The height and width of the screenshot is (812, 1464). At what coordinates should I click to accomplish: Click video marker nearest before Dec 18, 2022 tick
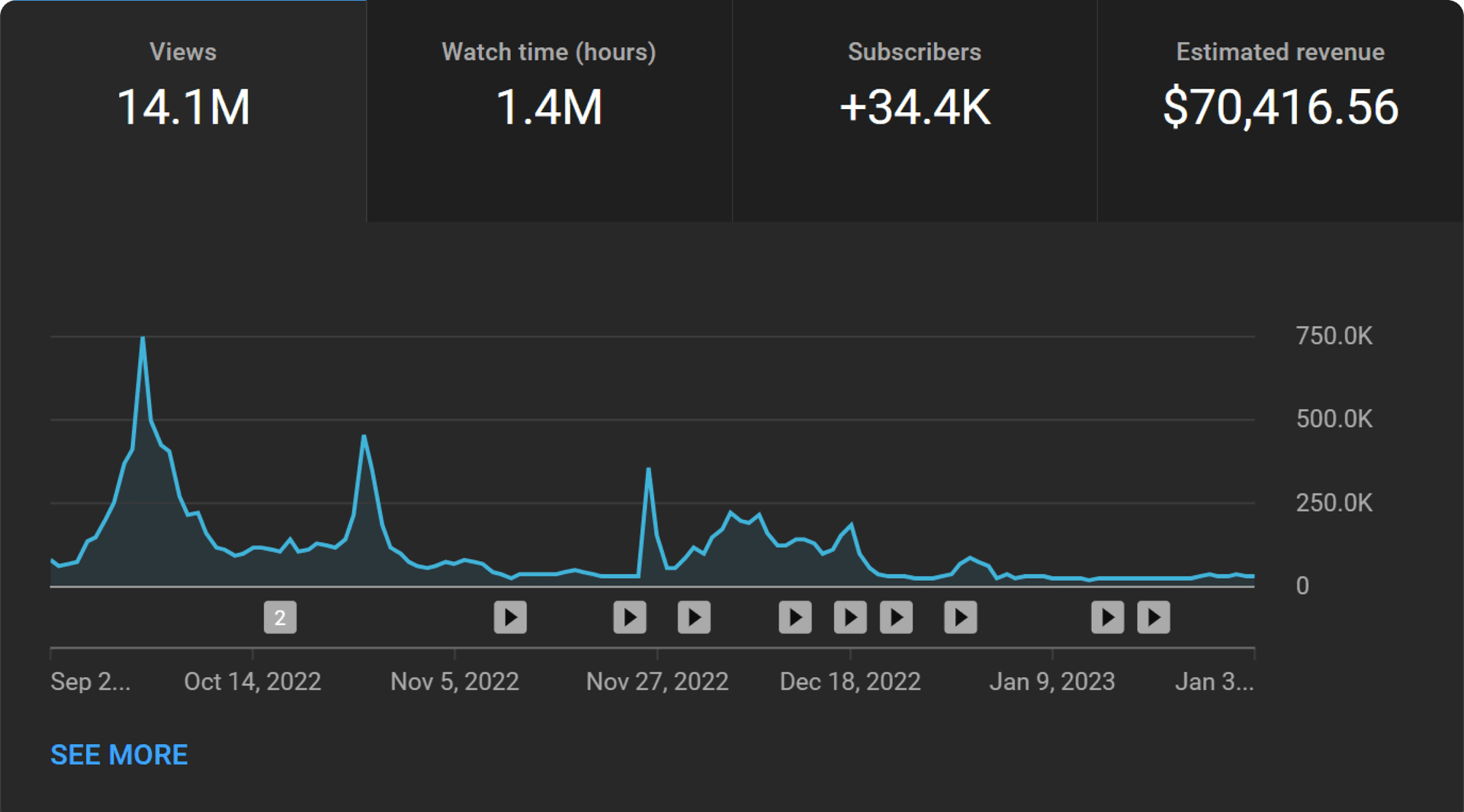(x=795, y=618)
